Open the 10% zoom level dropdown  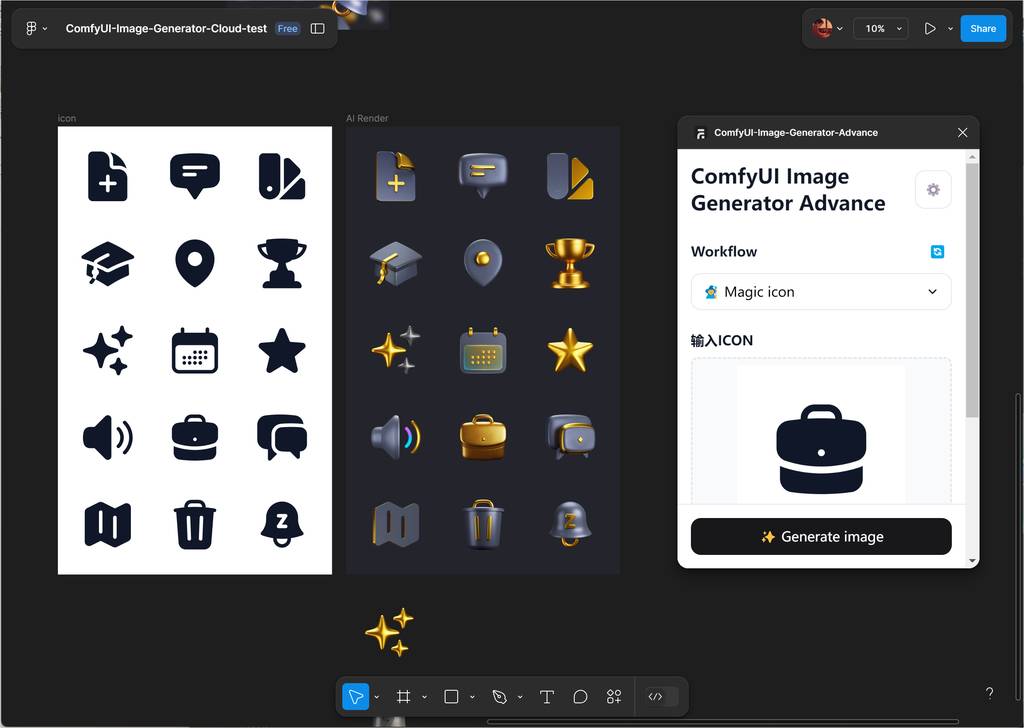[x=881, y=29]
